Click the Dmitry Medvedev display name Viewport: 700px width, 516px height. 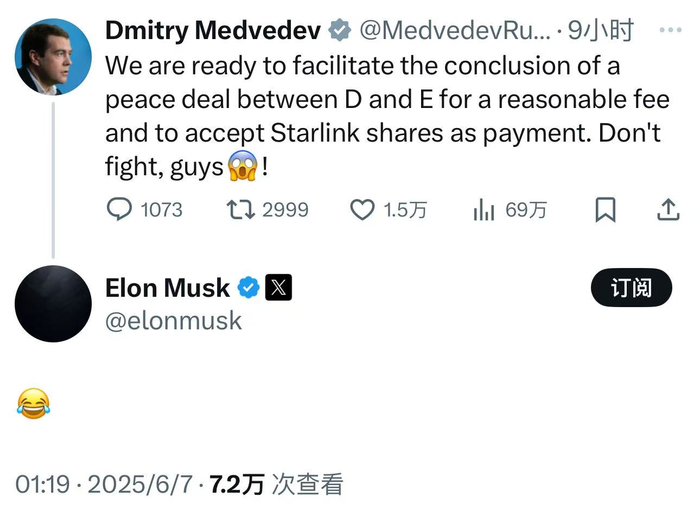tap(212, 31)
